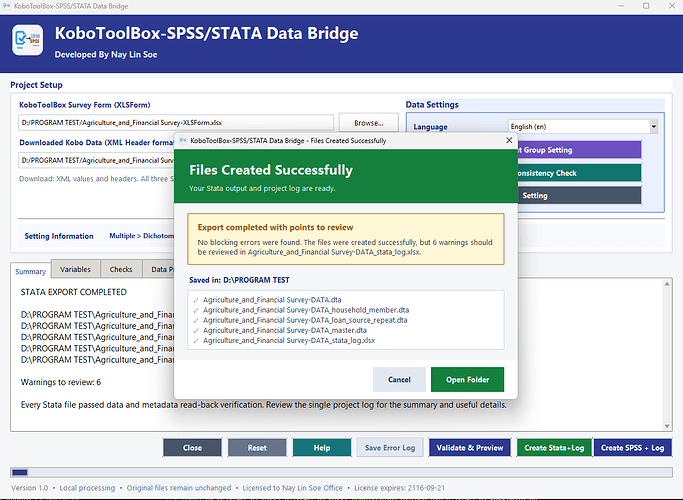Click Browse for the XLSForm file
The image size is (683, 500).
pyautogui.click(x=369, y=123)
